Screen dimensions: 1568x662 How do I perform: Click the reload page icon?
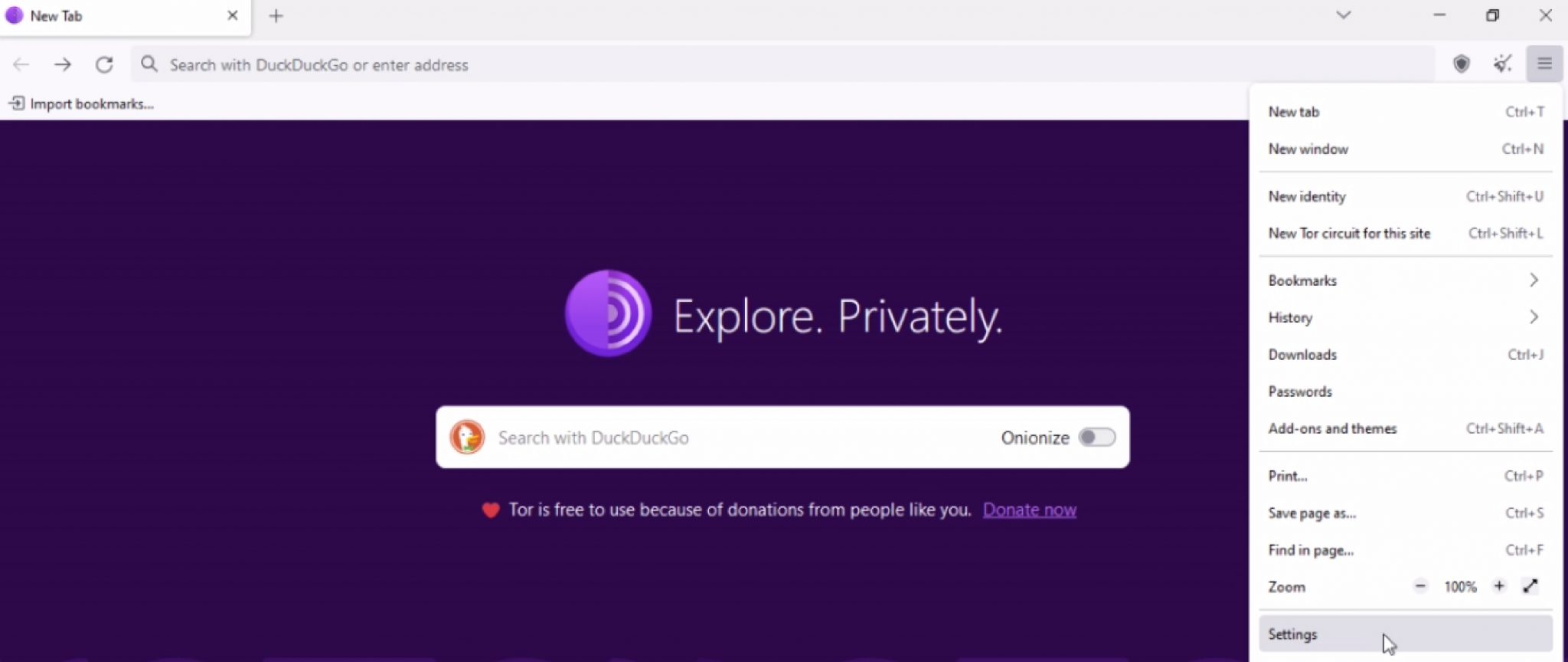click(x=104, y=65)
